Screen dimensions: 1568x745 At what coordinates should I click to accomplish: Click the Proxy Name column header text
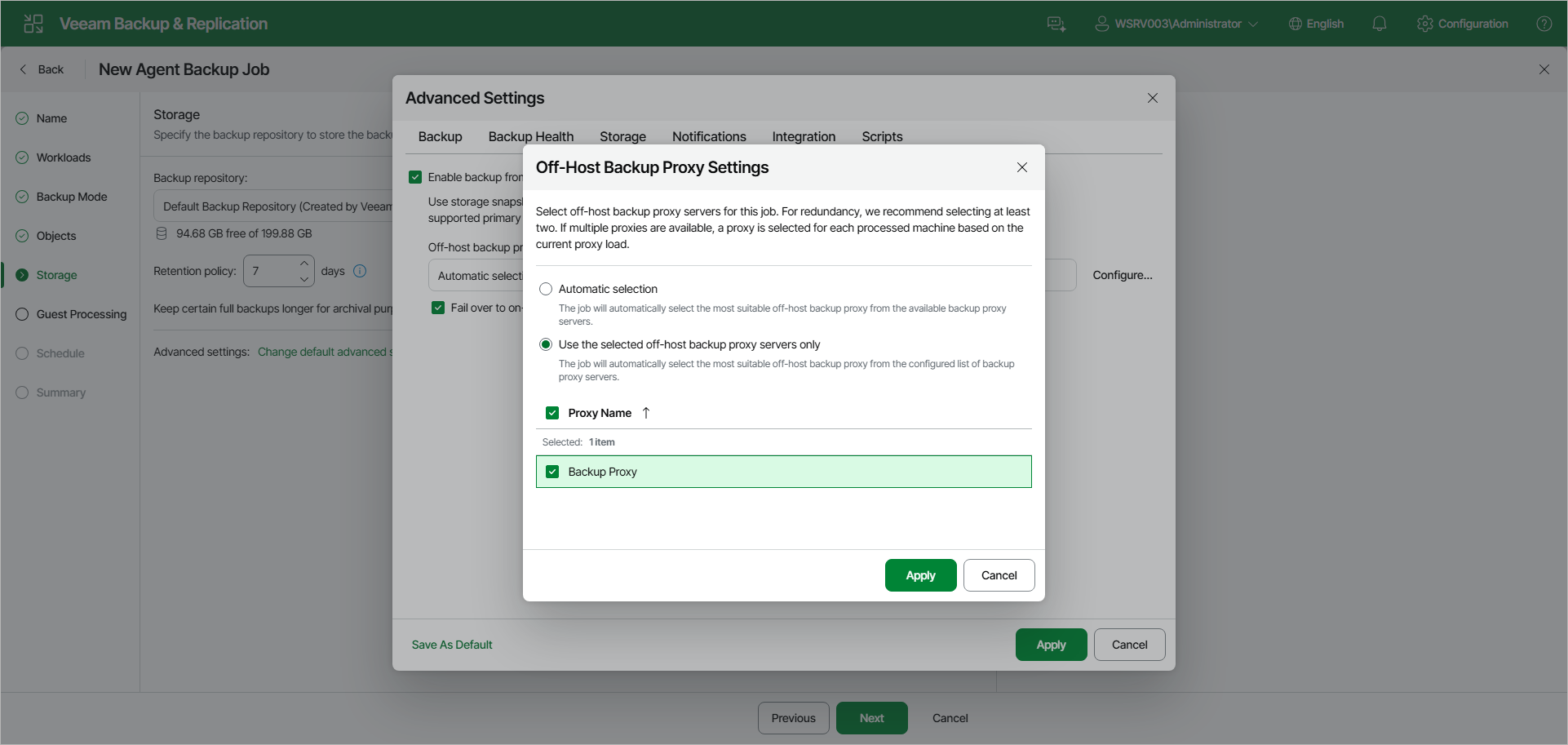[600, 413]
